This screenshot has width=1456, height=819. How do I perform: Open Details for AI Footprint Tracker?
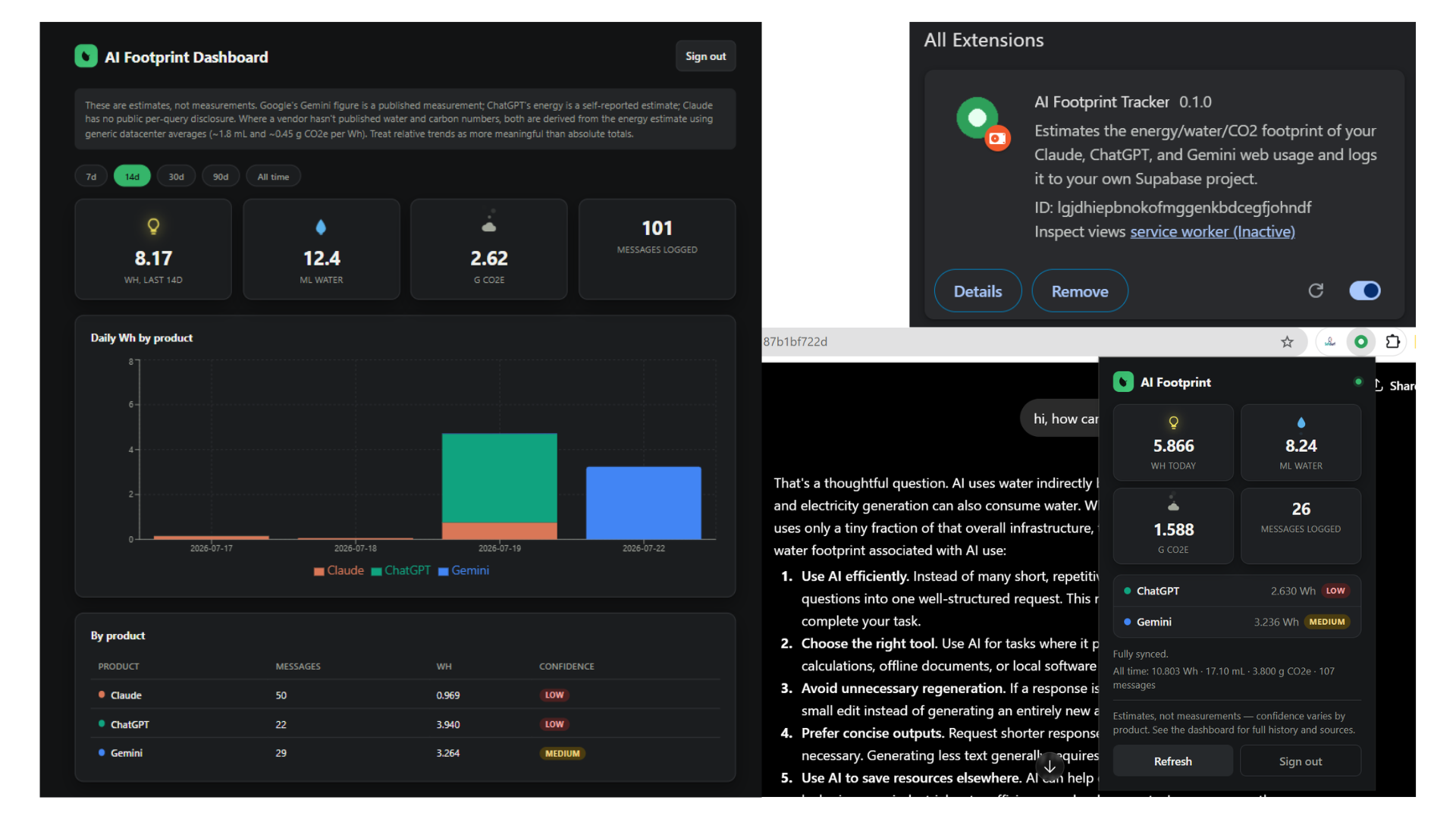click(977, 291)
